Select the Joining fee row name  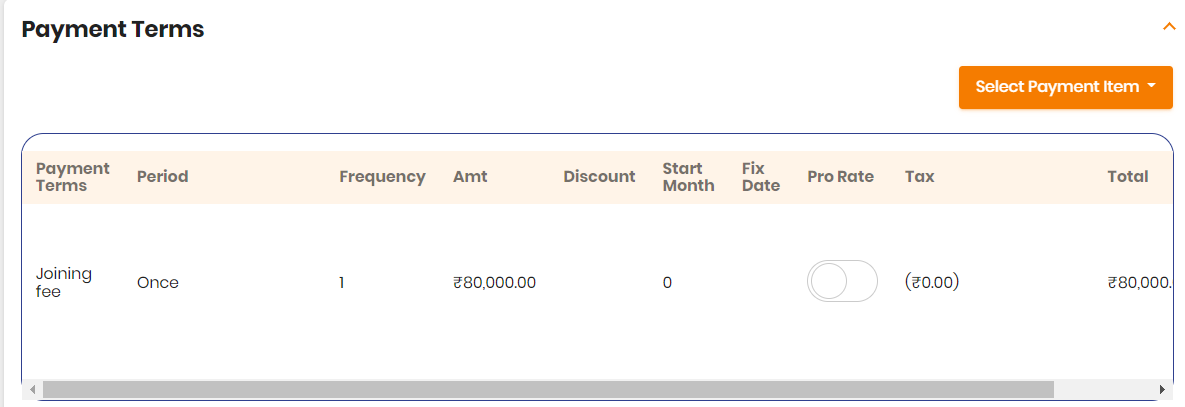coord(63,282)
